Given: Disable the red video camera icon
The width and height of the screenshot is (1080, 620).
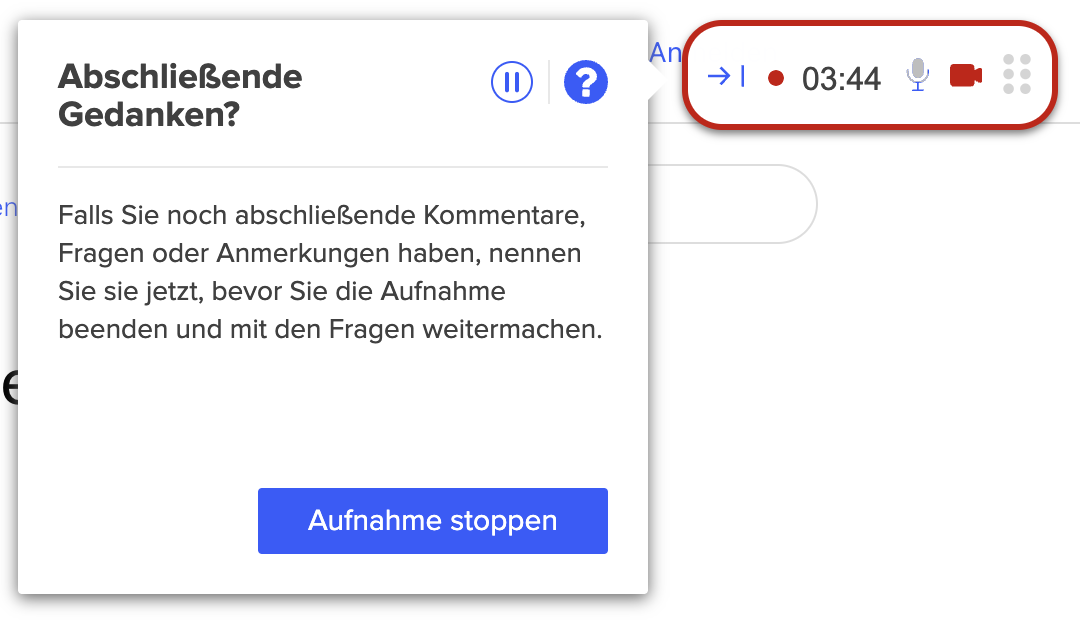Looking at the screenshot, I should point(966,76).
